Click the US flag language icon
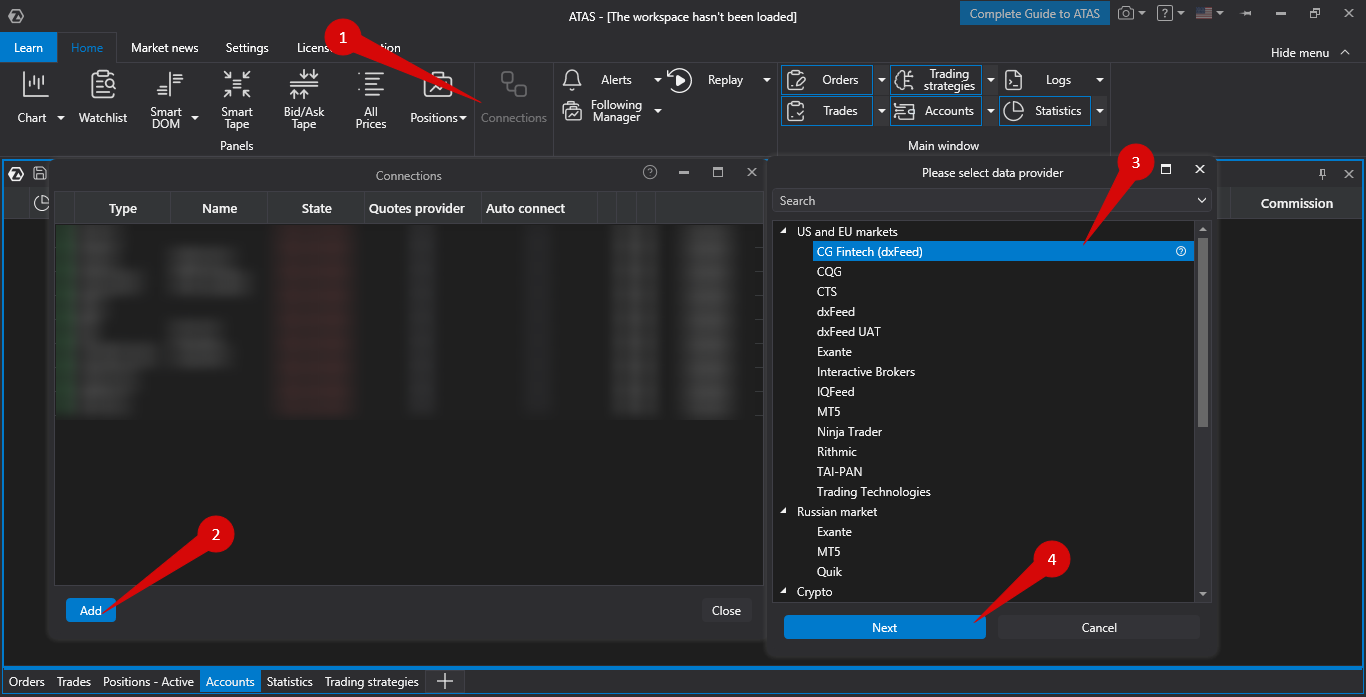 (1204, 13)
